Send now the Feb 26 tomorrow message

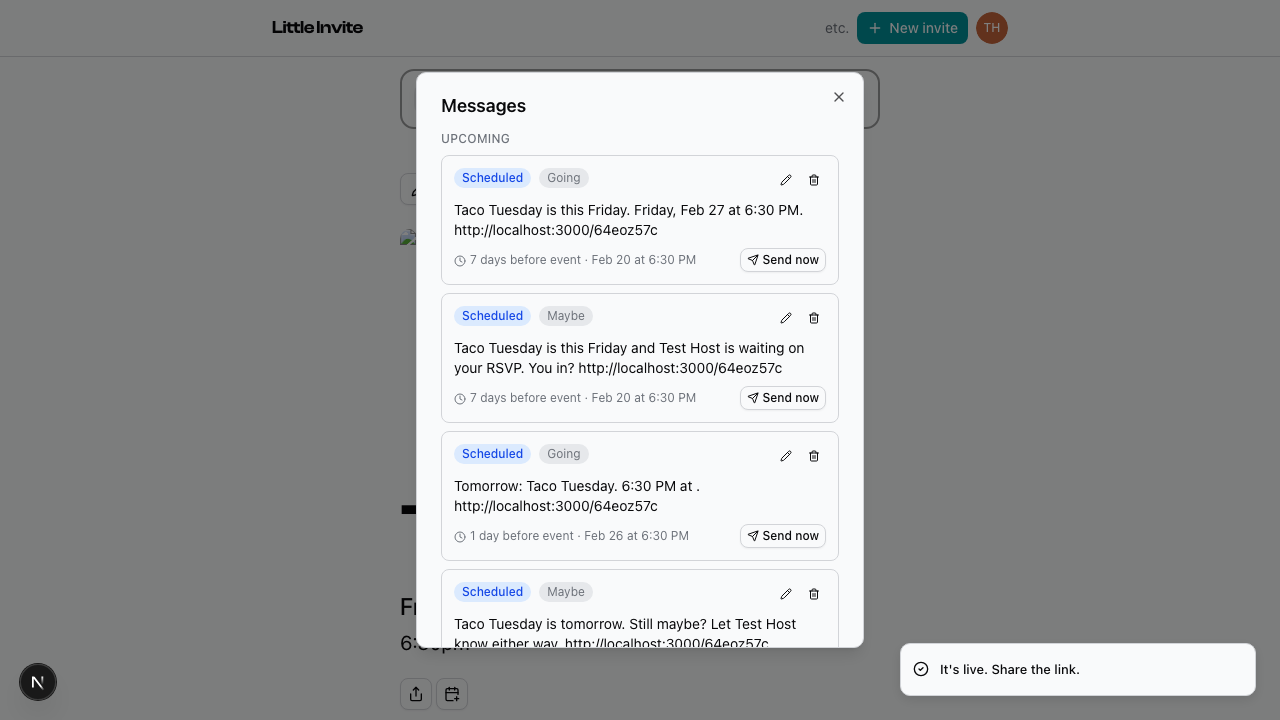coord(783,536)
